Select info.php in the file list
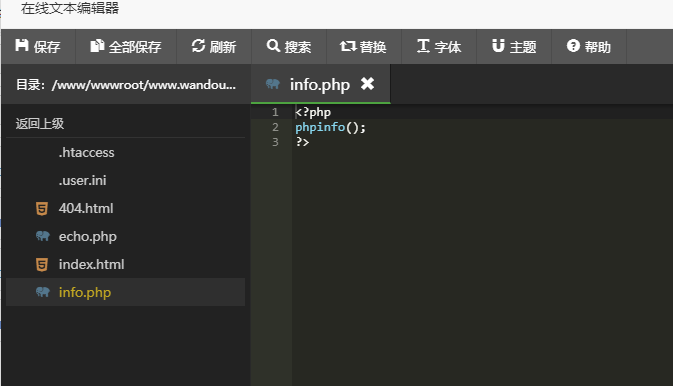 click(x=125, y=292)
